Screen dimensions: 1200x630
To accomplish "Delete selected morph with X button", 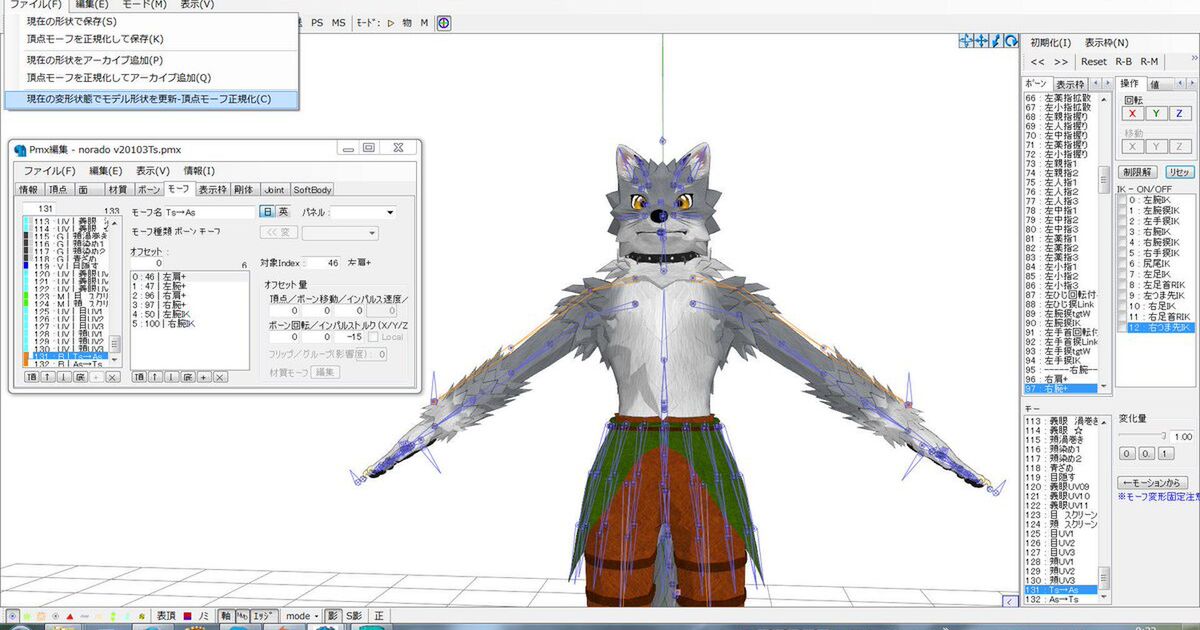I will point(112,377).
